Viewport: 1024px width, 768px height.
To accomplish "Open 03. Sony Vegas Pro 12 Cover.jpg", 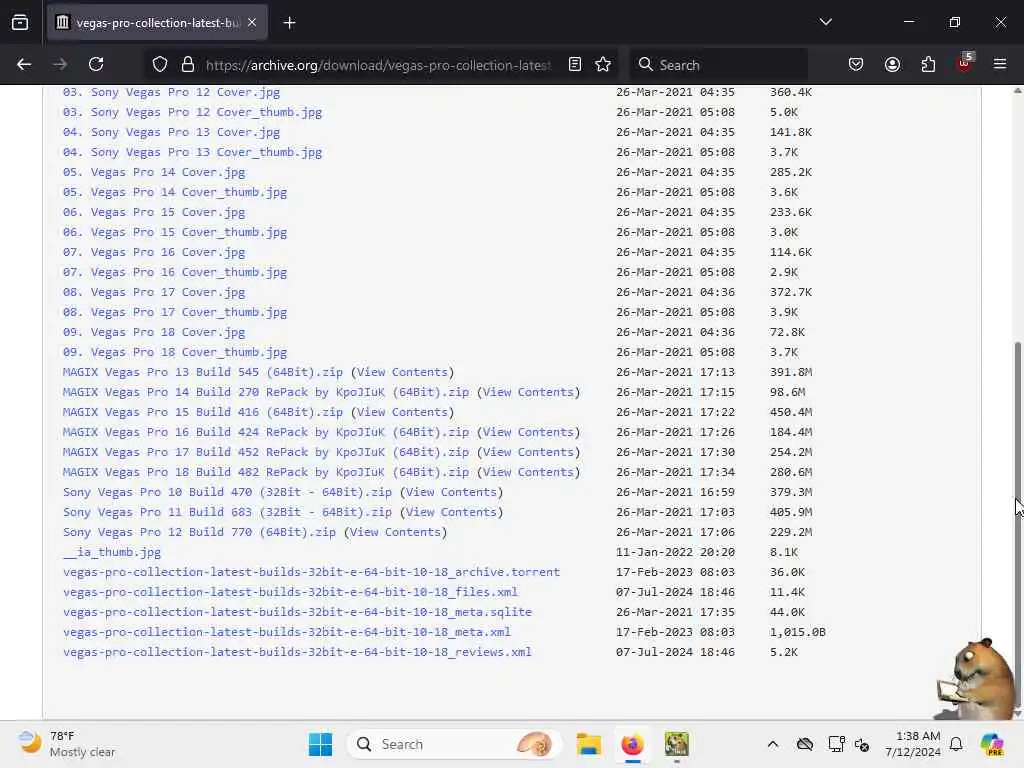I will point(171,92).
